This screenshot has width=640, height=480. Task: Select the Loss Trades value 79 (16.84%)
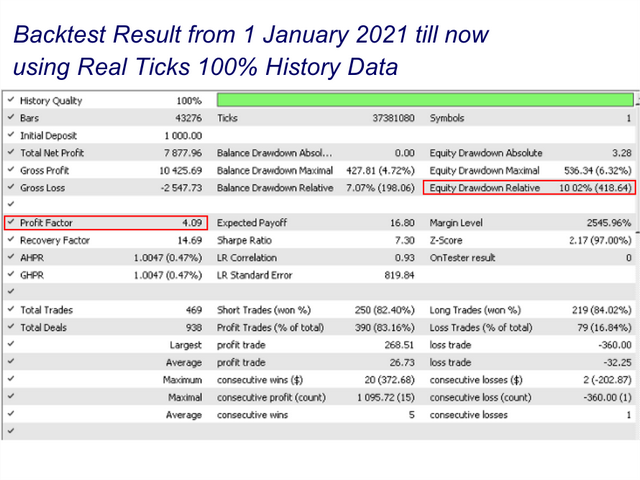coord(604,328)
